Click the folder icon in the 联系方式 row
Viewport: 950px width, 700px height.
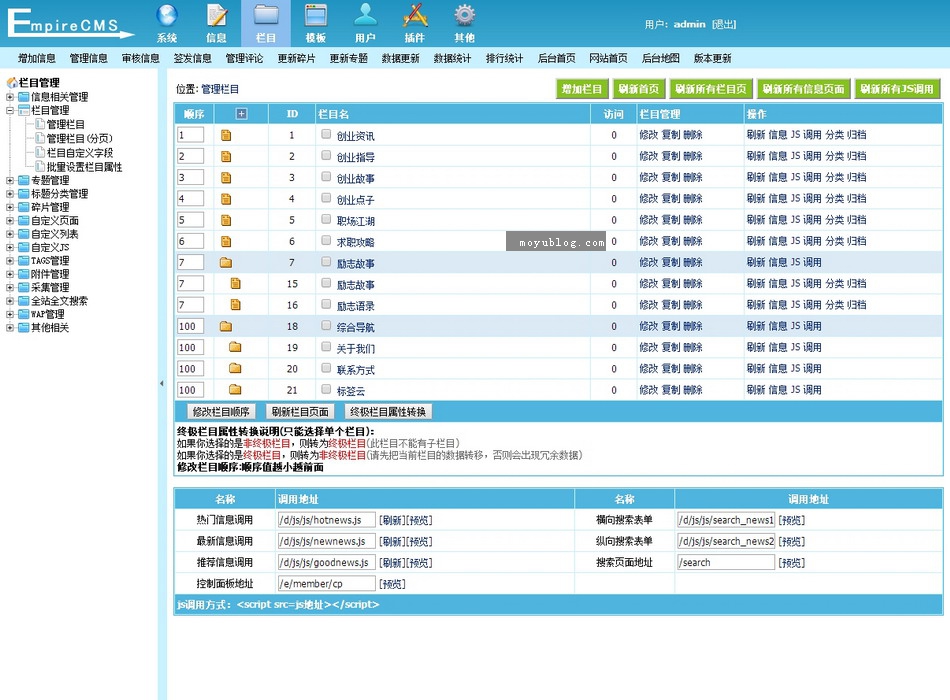235,368
